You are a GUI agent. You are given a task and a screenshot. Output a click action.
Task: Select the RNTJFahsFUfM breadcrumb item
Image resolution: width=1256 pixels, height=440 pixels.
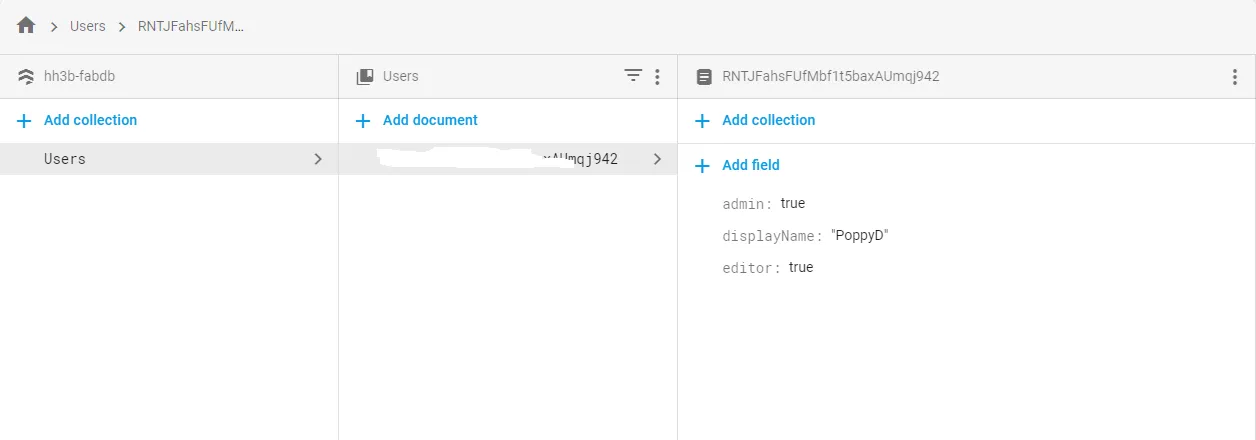coord(191,26)
